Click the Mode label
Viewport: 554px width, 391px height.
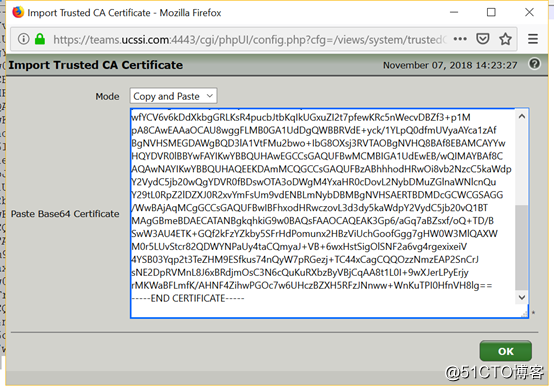pyautogui.click(x=107, y=96)
